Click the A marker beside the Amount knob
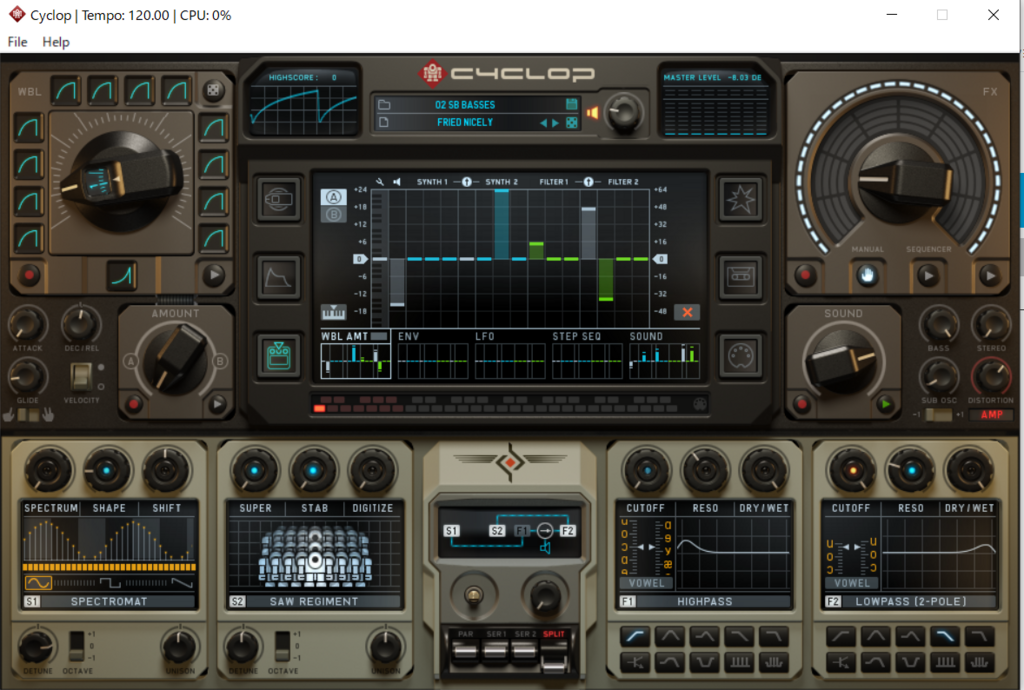This screenshot has width=1024, height=690. (131, 361)
